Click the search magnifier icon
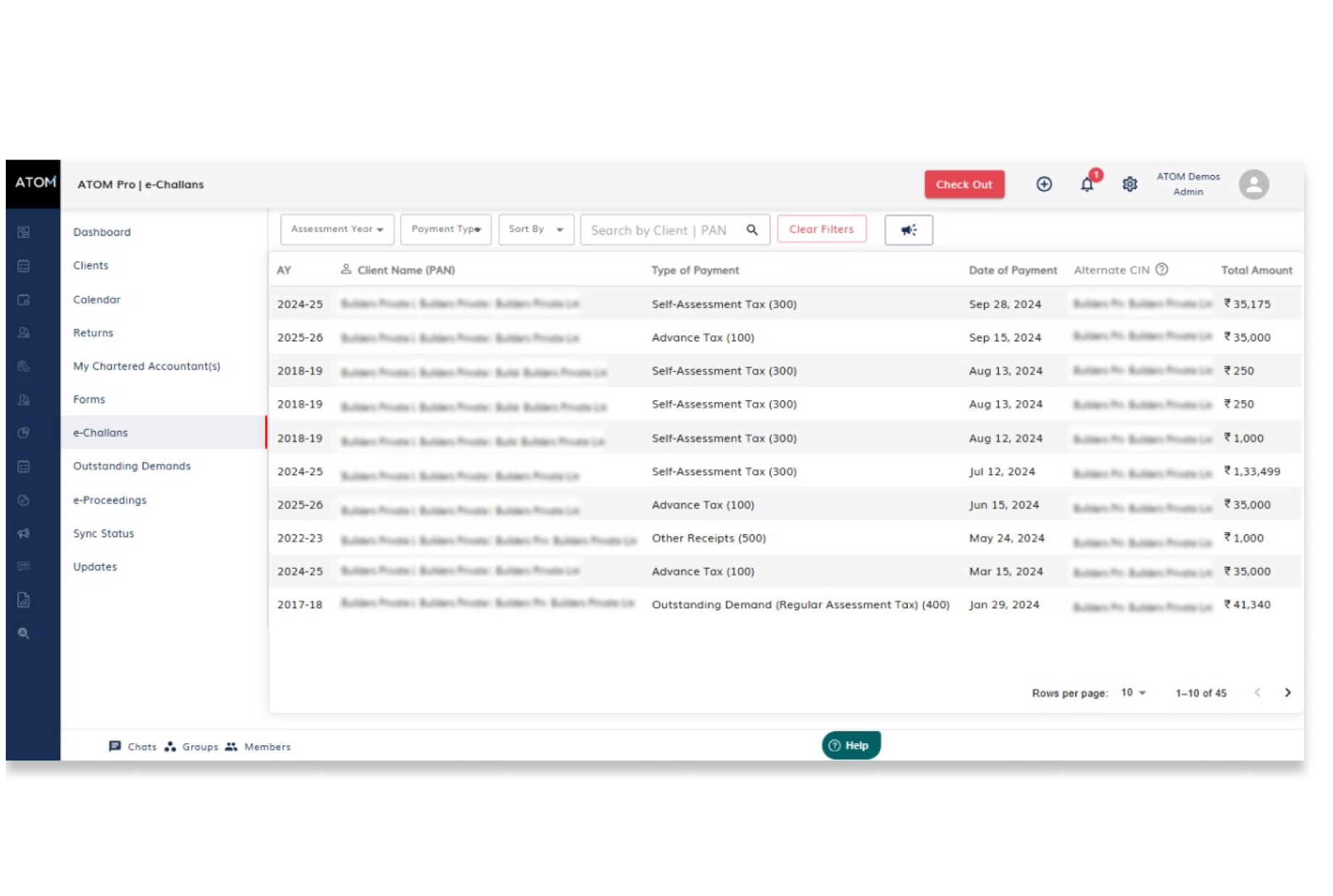The width and height of the screenshot is (1333, 896). (x=753, y=230)
